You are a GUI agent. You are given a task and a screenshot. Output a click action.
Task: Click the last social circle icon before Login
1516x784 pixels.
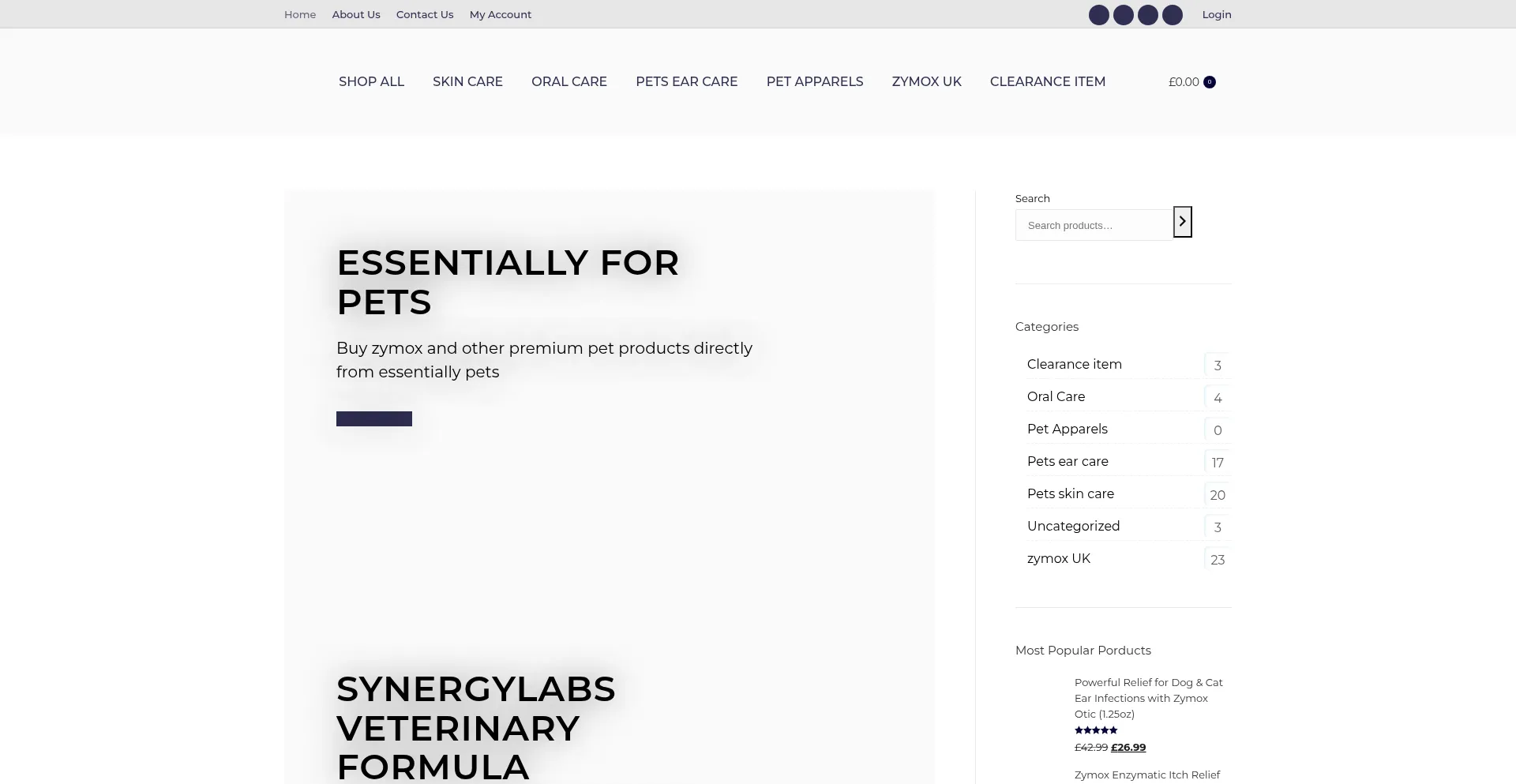click(1173, 15)
